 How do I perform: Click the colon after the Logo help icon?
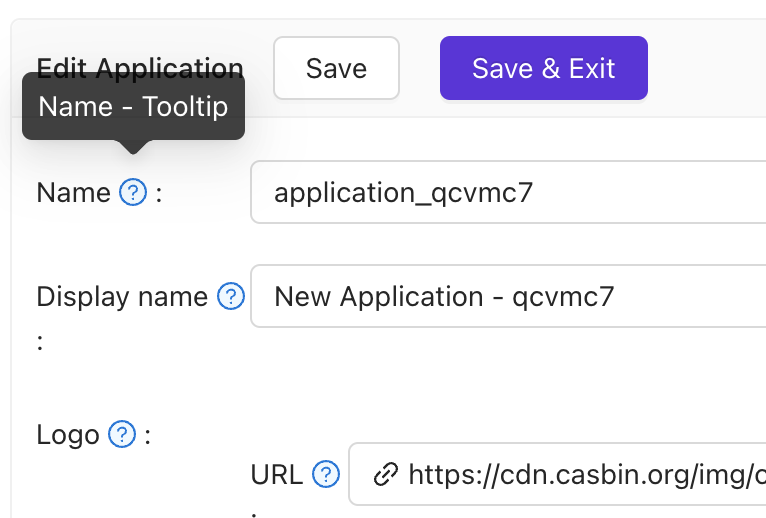coord(147,435)
